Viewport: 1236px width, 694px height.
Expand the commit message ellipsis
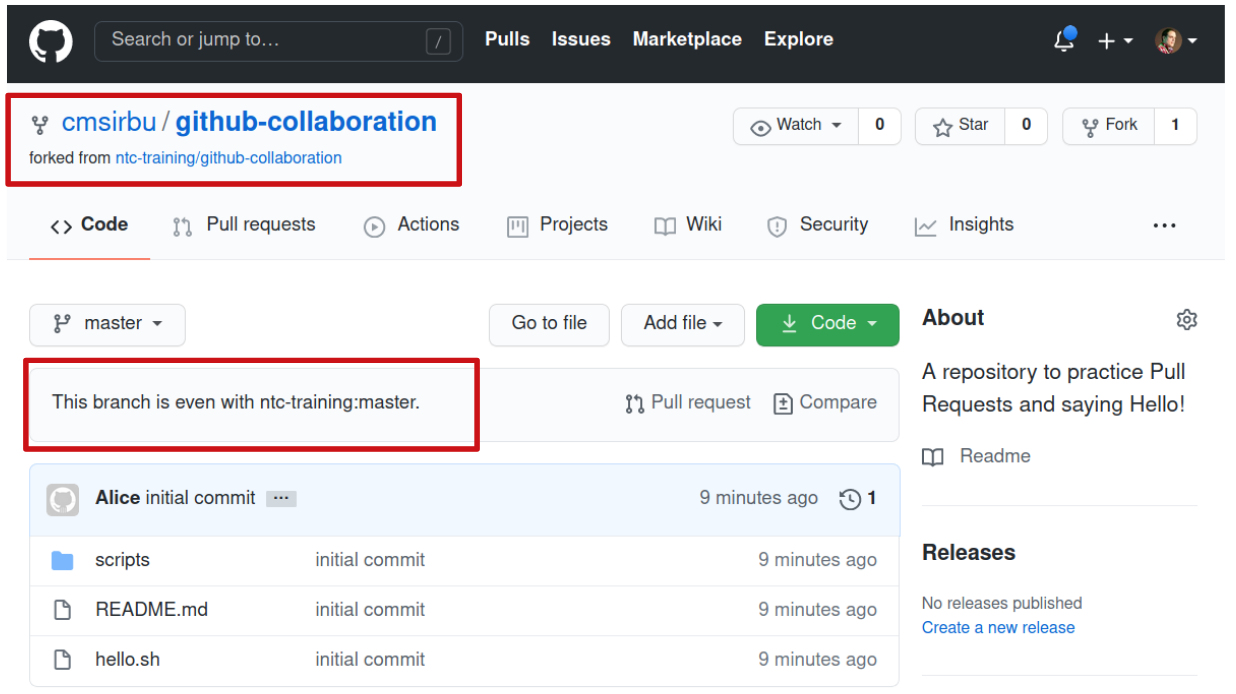click(x=281, y=499)
